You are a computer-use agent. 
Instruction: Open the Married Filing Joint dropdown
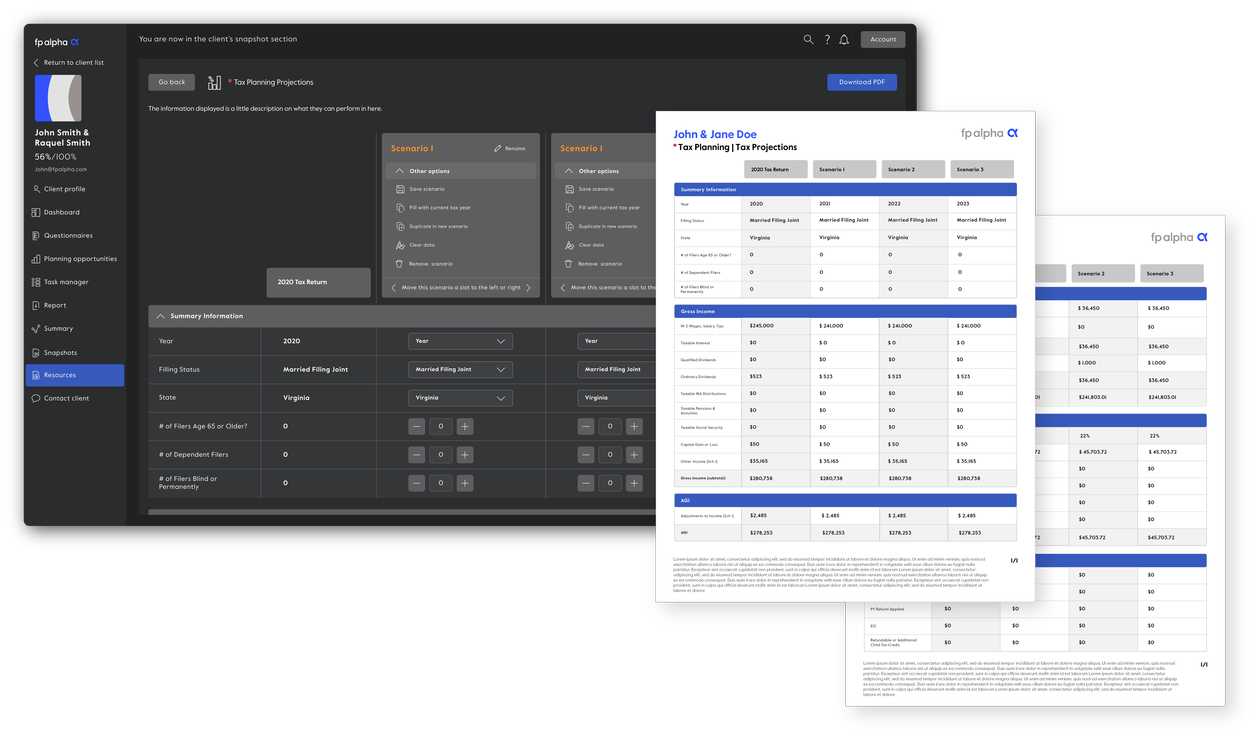pyautogui.click(x=460, y=369)
